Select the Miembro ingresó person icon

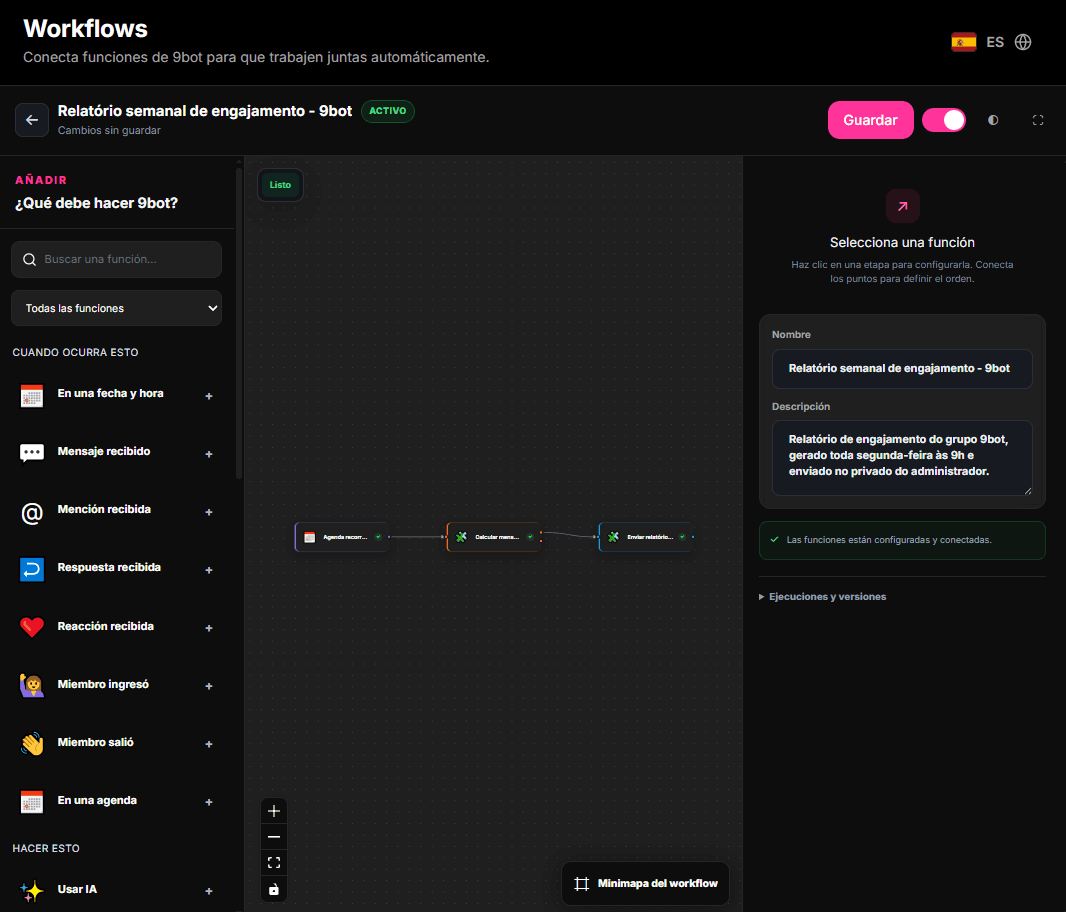tap(32, 686)
